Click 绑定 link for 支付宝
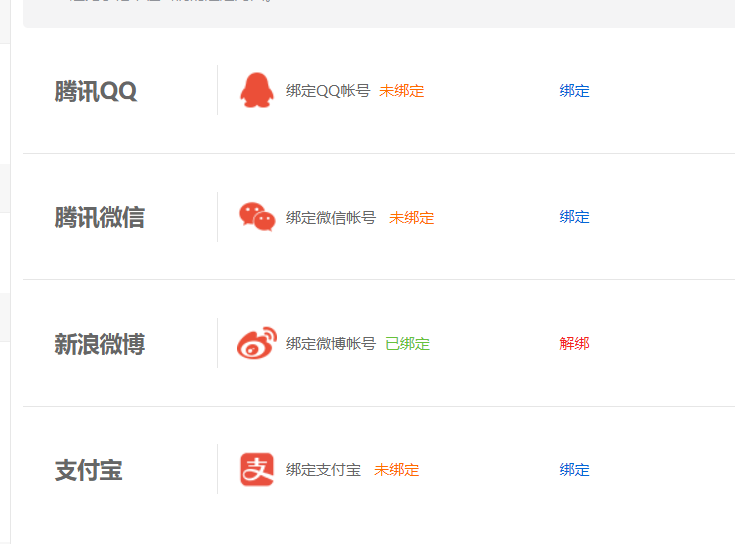Image resolution: width=735 pixels, height=544 pixels. coord(574,470)
